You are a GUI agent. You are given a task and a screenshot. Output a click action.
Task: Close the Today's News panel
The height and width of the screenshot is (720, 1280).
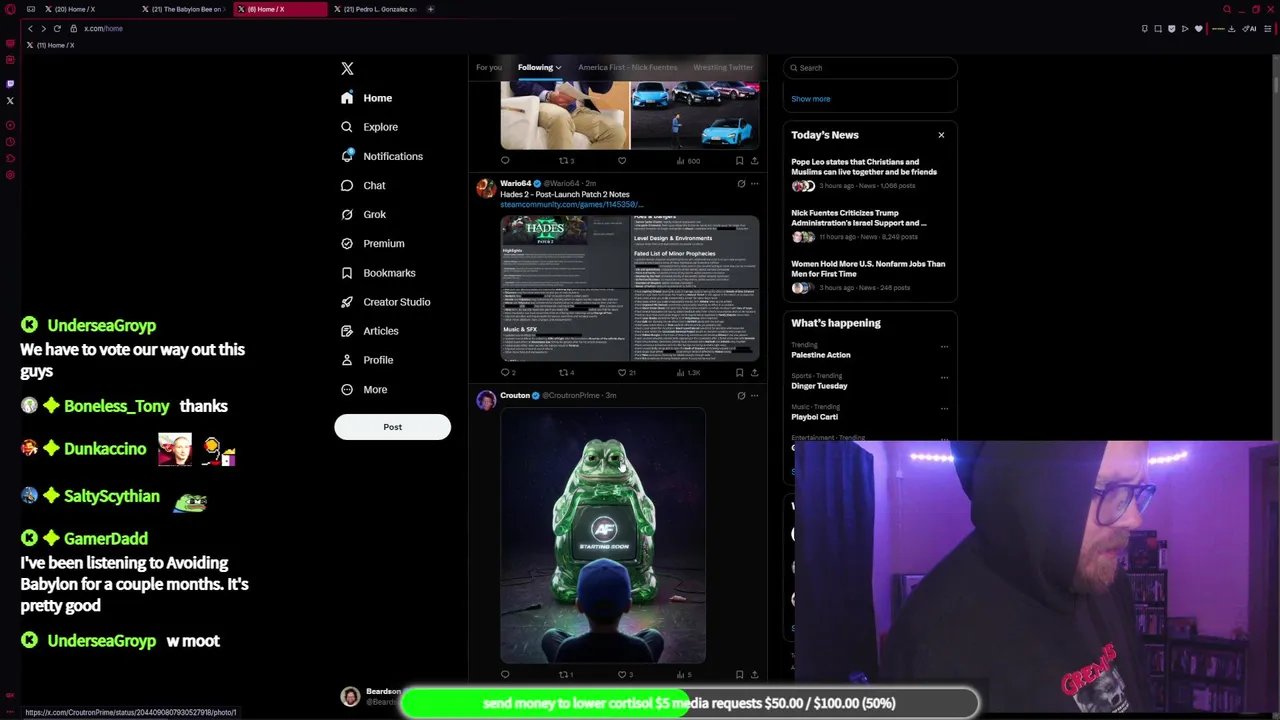(941, 134)
